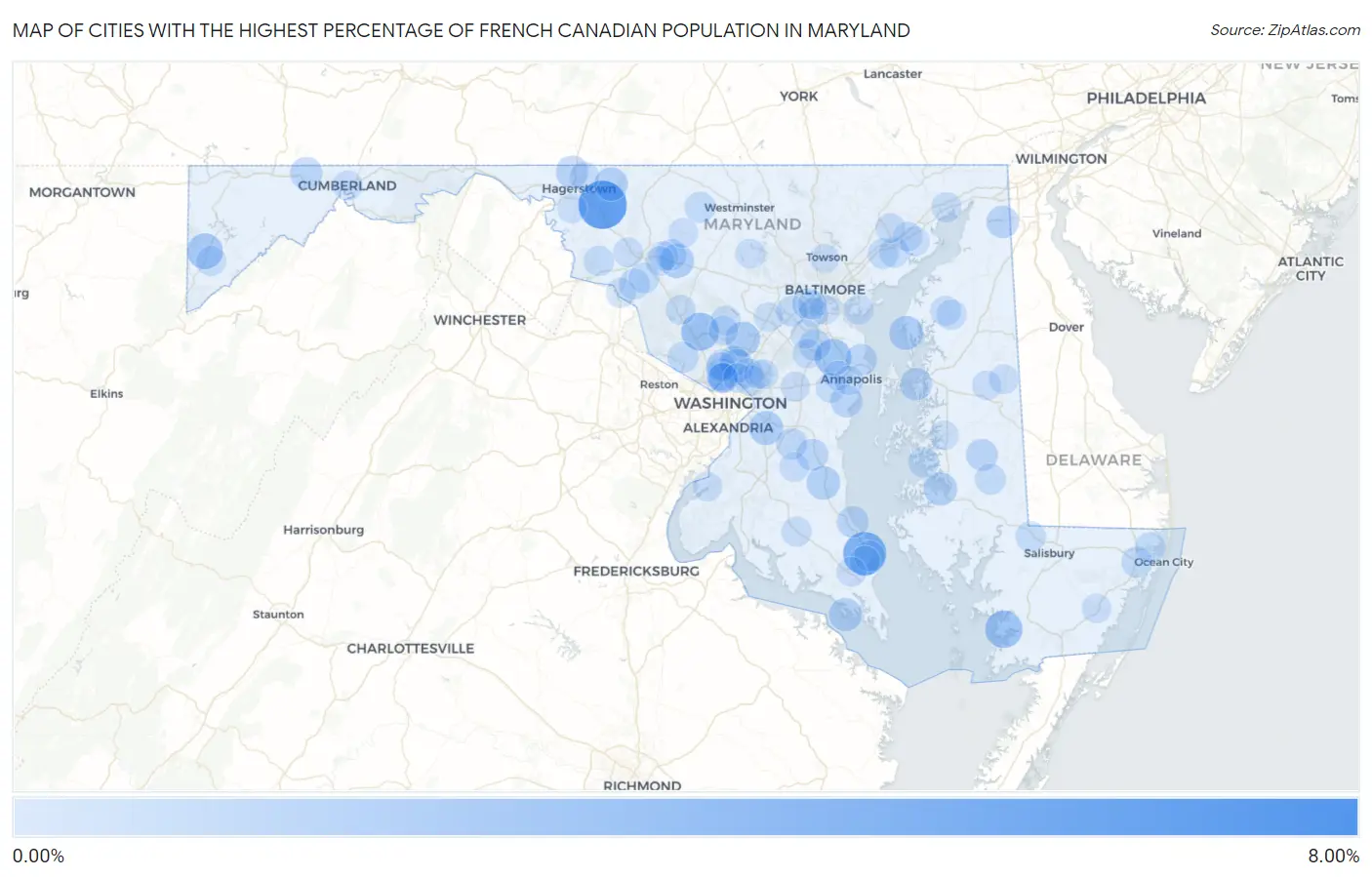Click the WILMINGTON map label

[x=1061, y=159]
